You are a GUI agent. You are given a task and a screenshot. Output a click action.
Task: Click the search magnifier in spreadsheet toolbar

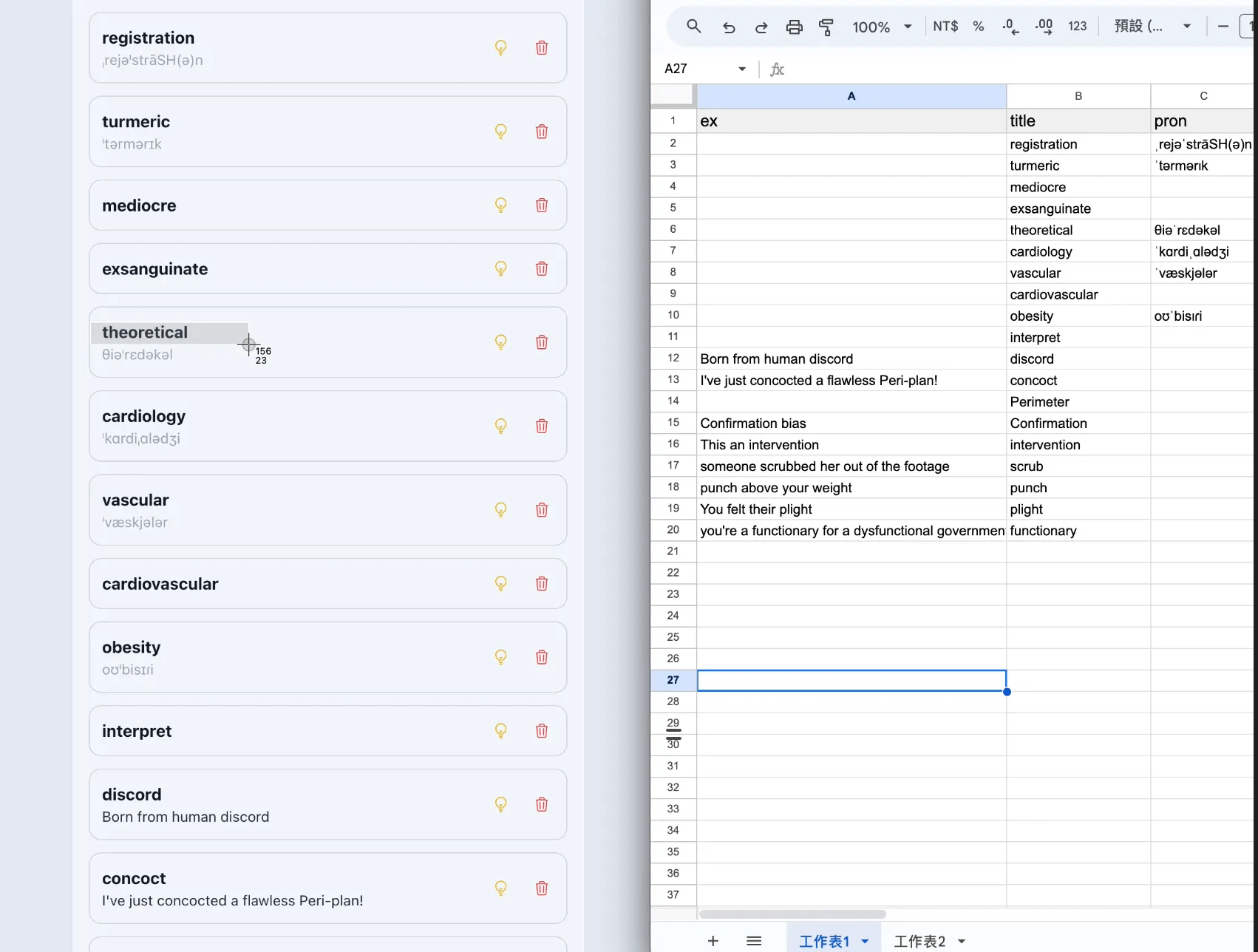pyautogui.click(x=693, y=27)
